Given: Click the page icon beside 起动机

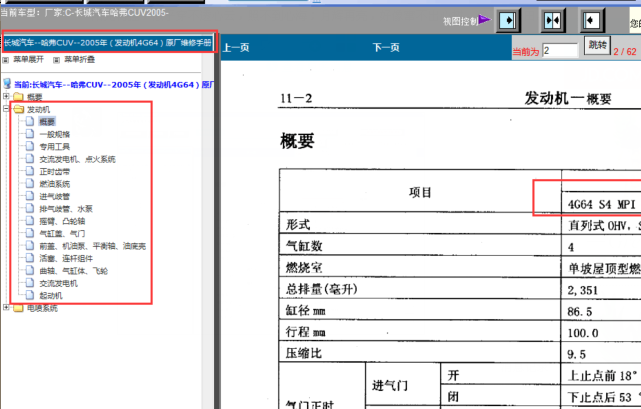Looking at the screenshot, I should click(x=31, y=296).
